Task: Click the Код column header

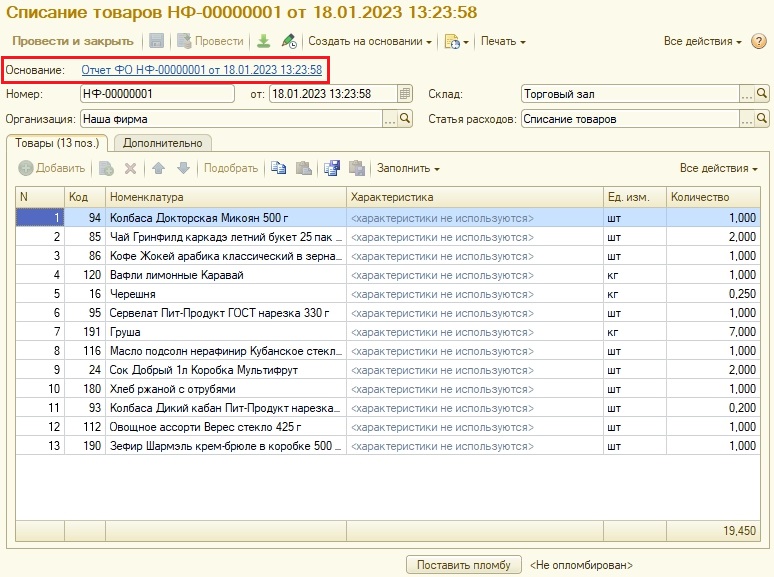Action: coord(85,197)
